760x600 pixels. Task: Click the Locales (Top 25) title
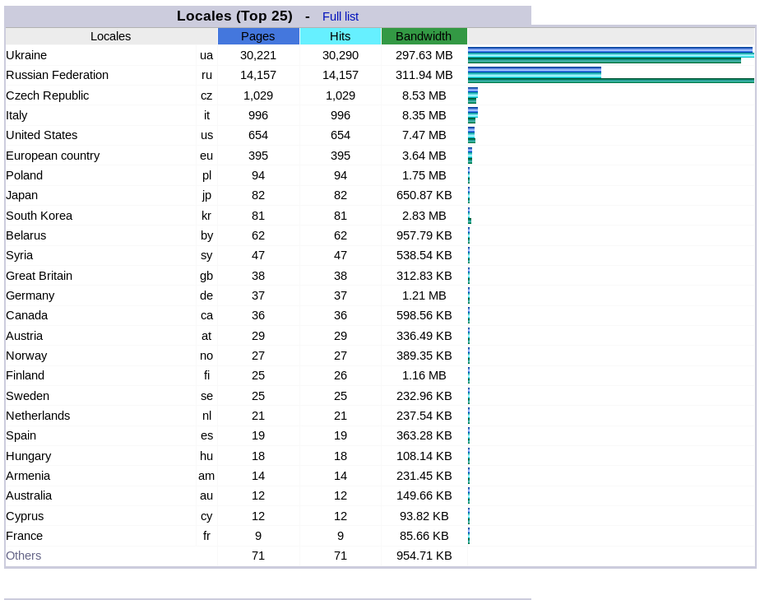[234, 16]
